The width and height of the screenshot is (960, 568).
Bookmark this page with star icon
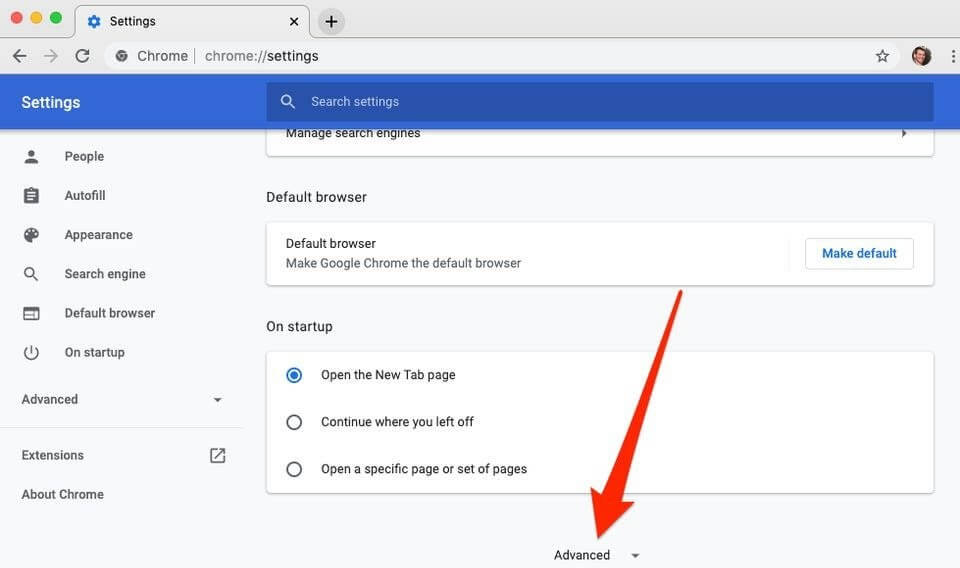click(x=882, y=56)
